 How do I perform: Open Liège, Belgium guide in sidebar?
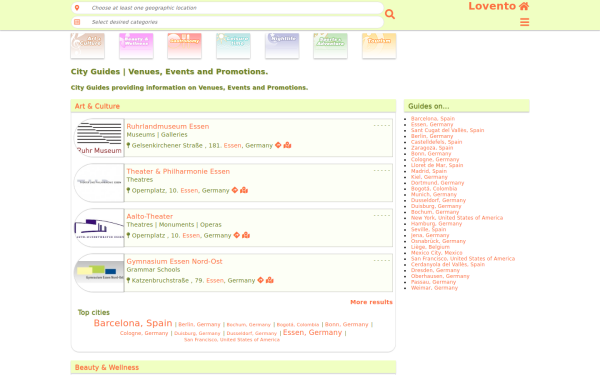tap(430, 247)
